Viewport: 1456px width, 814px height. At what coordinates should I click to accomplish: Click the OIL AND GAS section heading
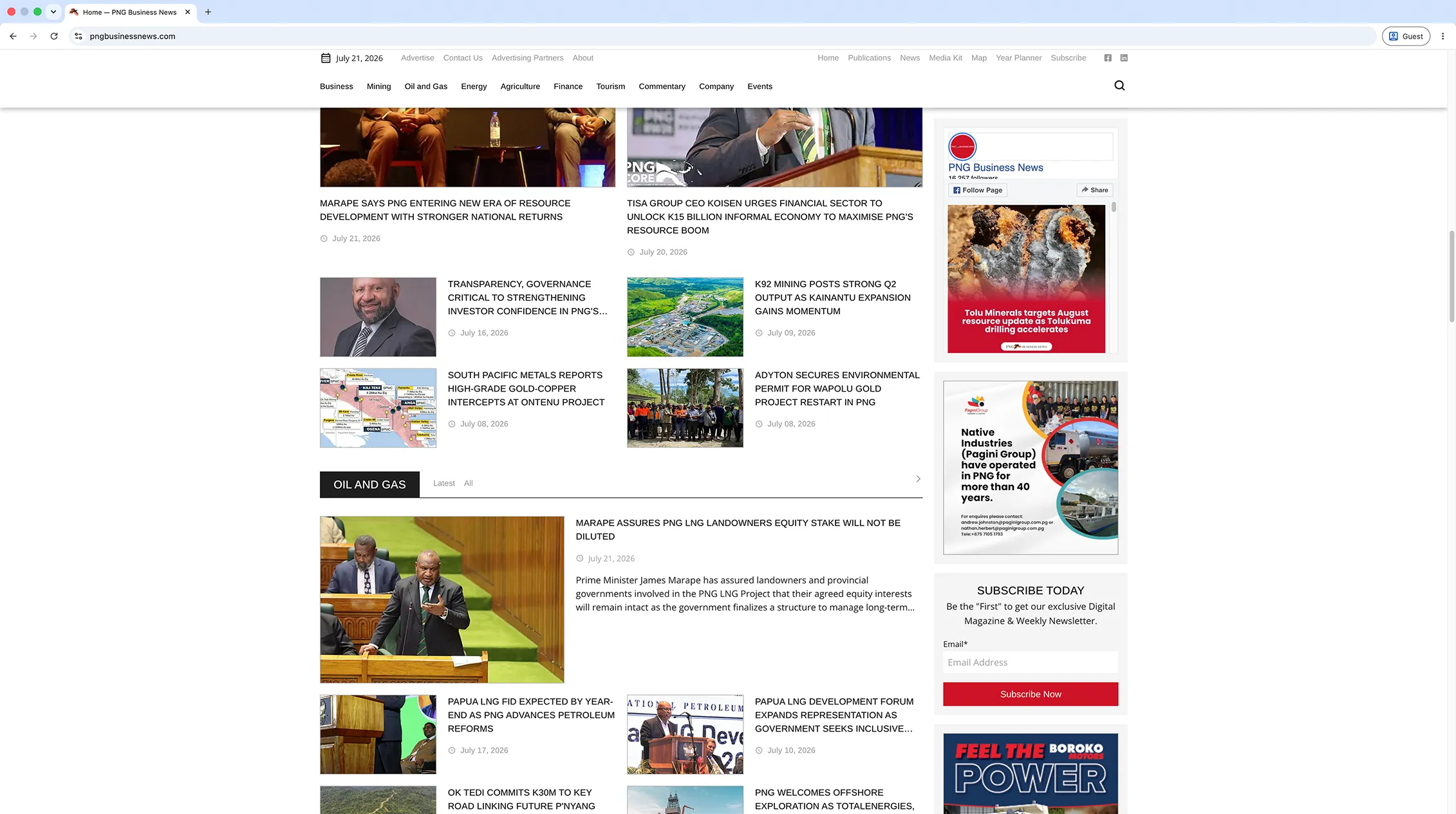click(369, 484)
